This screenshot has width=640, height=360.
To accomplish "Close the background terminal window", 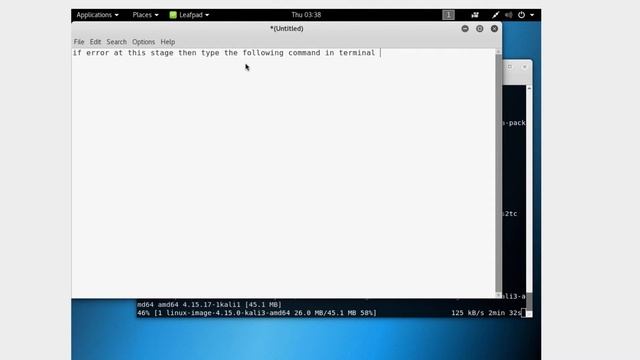I will (x=524, y=67).
